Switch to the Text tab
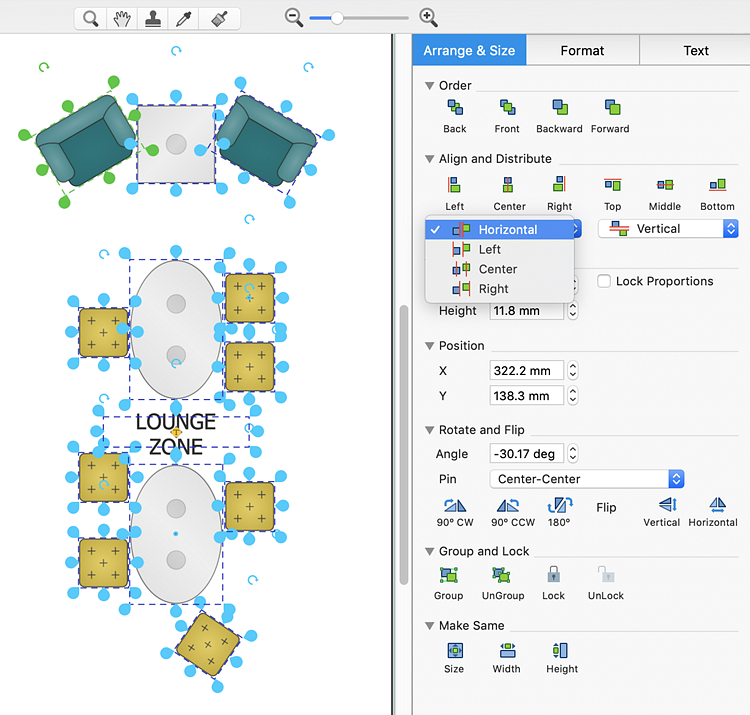 point(696,50)
